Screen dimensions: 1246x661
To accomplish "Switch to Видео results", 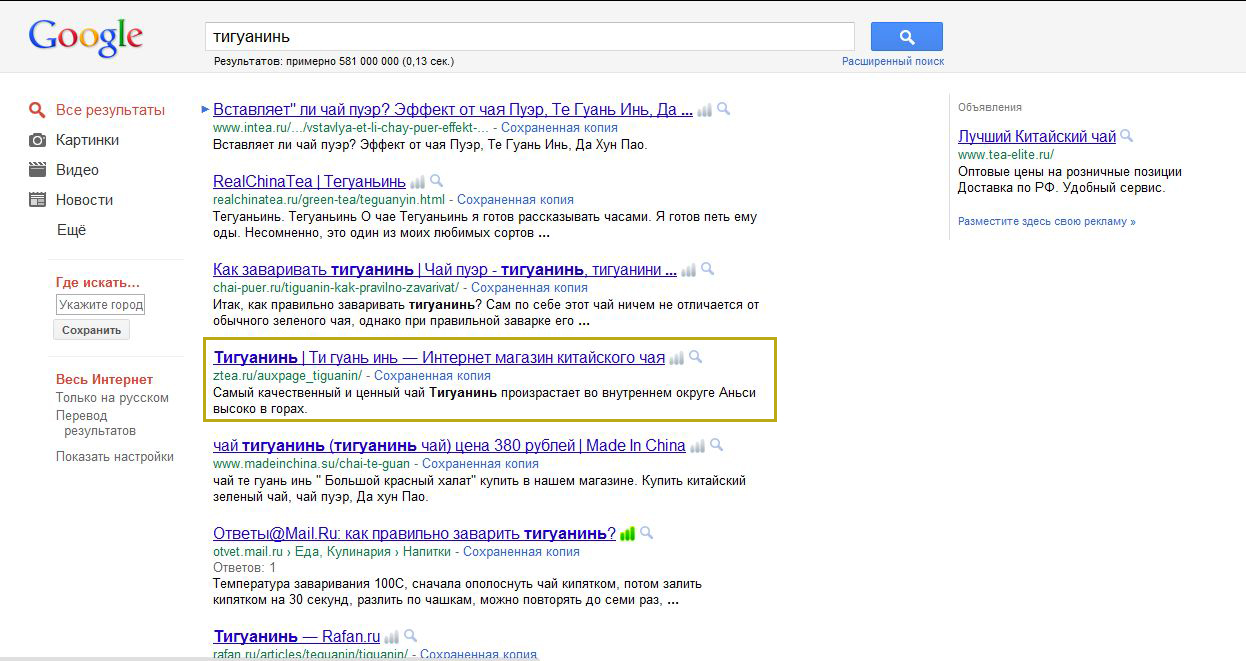I will (x=77, y=170).
